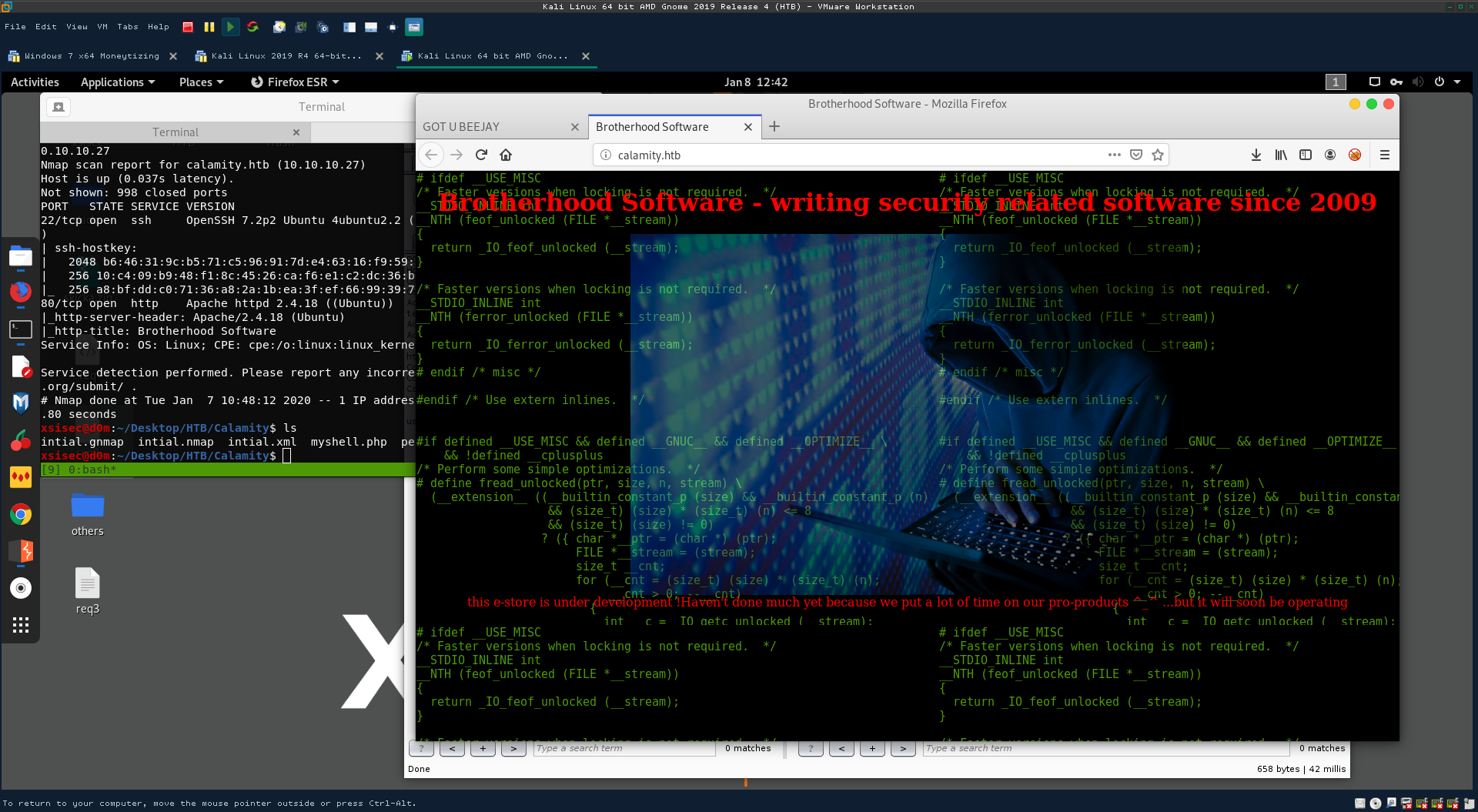Open the VMware snapshot manager icon

[323, 27]
